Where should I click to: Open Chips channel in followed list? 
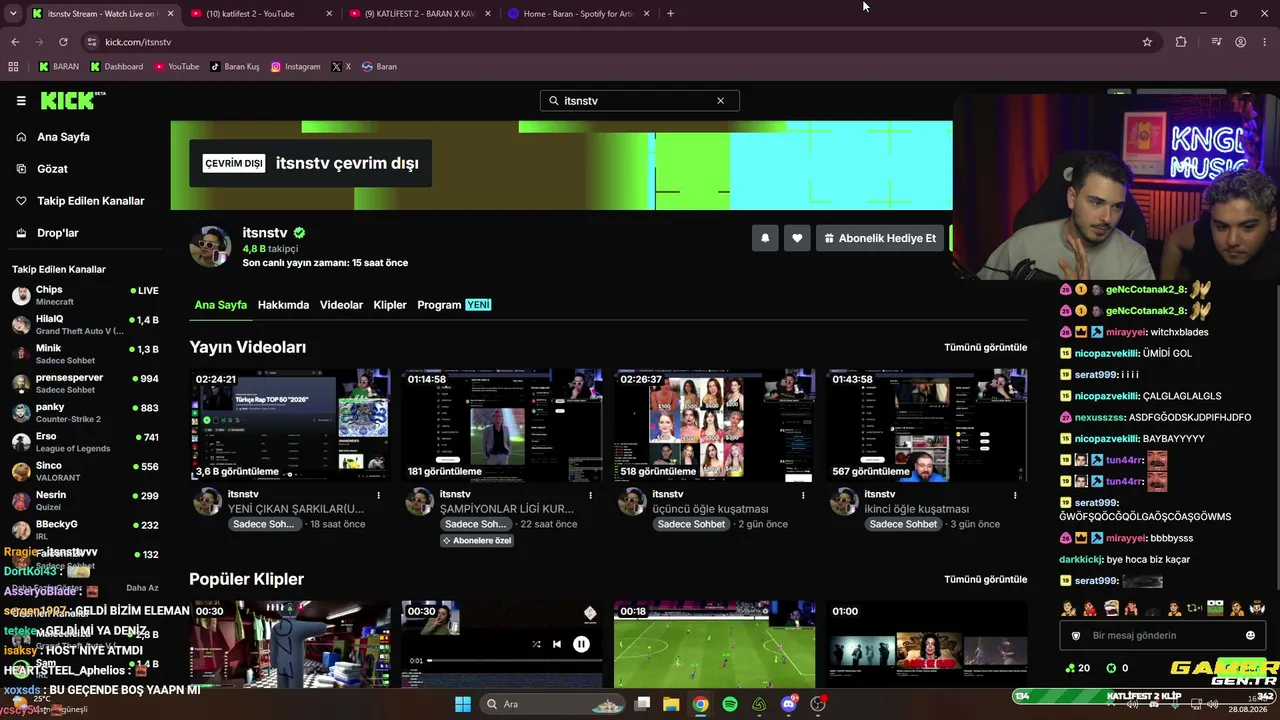pos(85,295)
